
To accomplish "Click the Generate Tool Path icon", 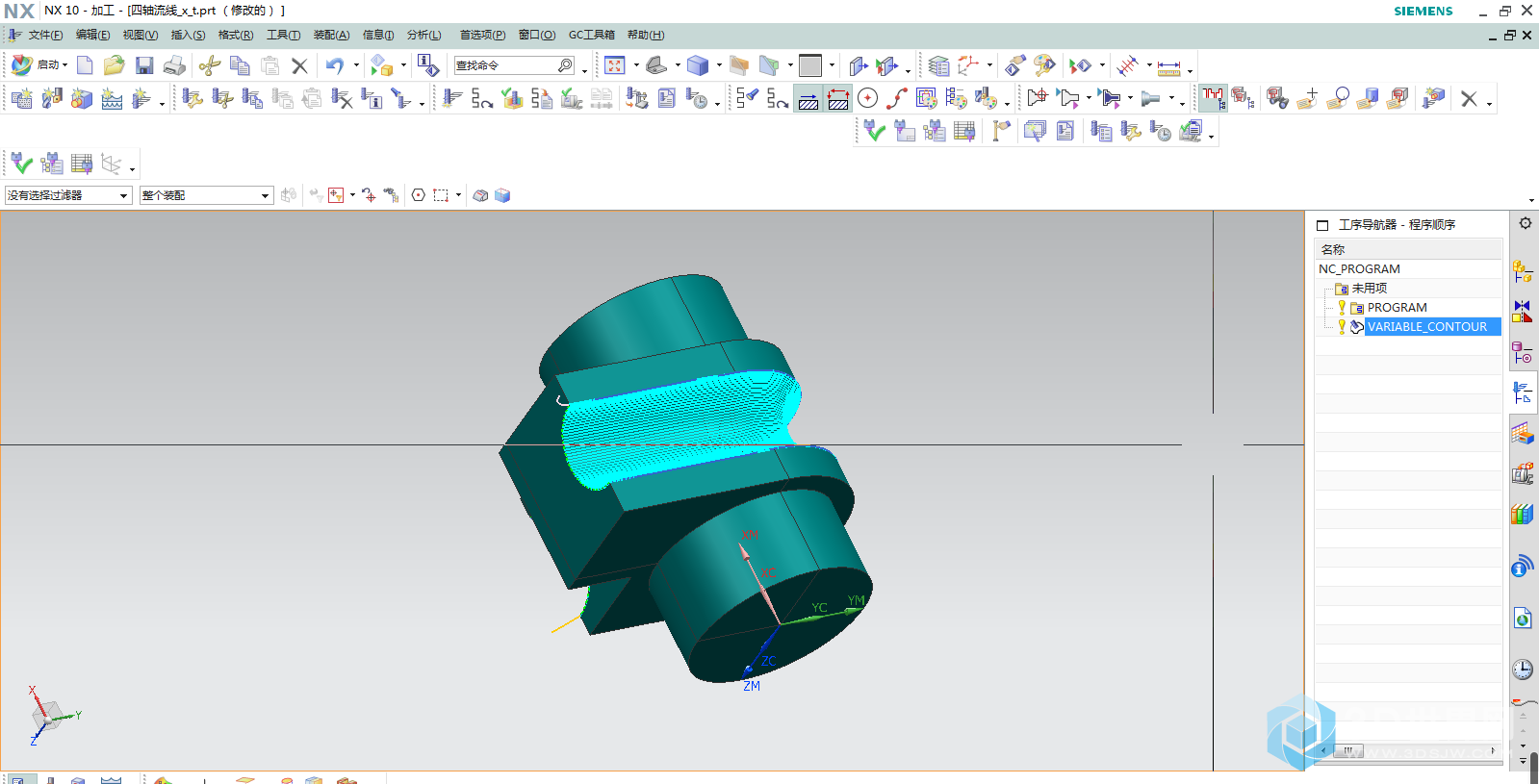I will click(x=452, y=98).
